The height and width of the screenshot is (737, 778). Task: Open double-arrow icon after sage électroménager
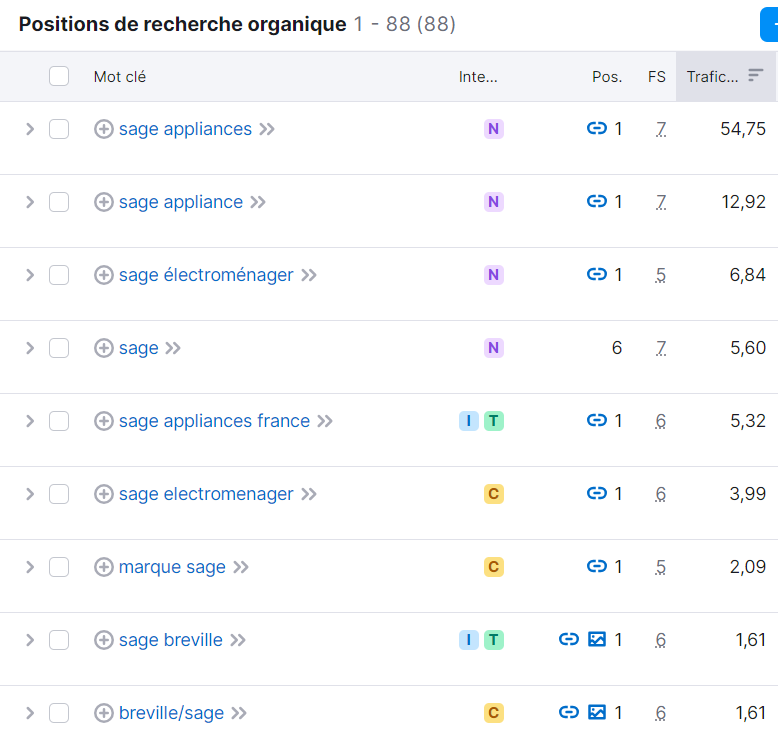click(x=309, y=275)
